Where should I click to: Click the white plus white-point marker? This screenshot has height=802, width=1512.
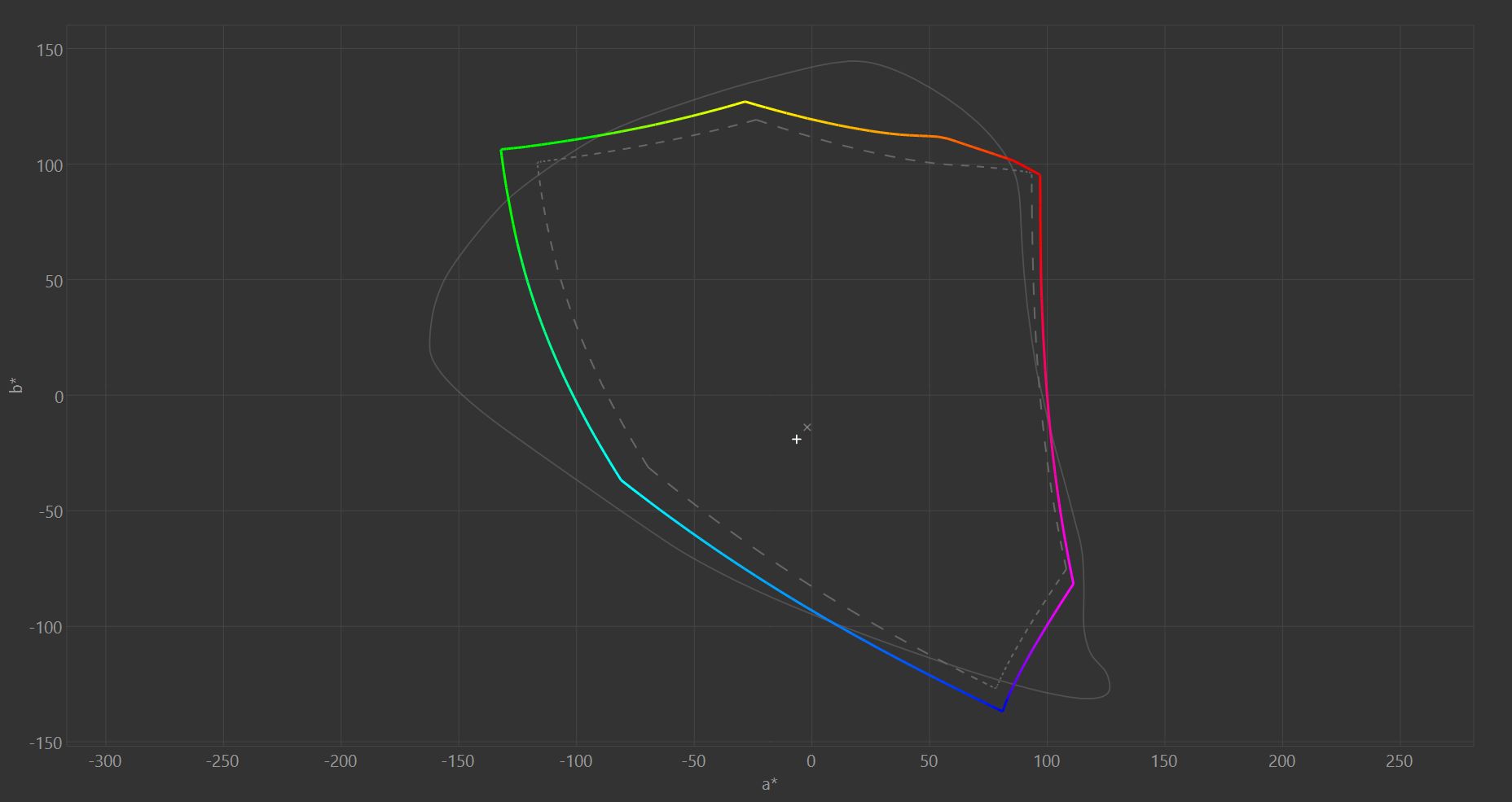[797, 439]
